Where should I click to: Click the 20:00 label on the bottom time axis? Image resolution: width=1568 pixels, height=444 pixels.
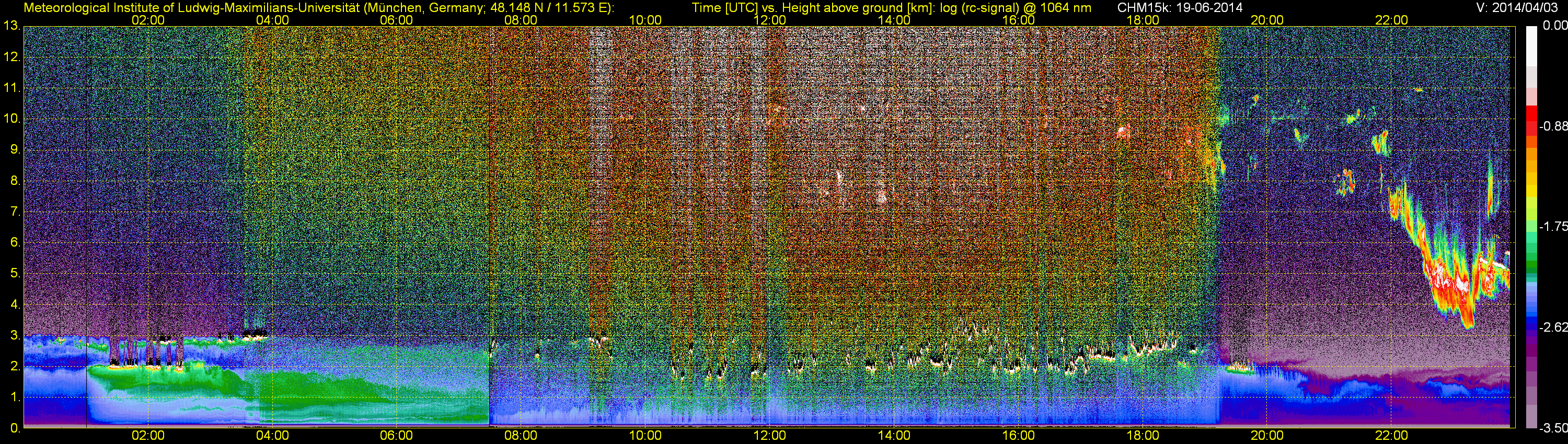[x=1267, y=436]
